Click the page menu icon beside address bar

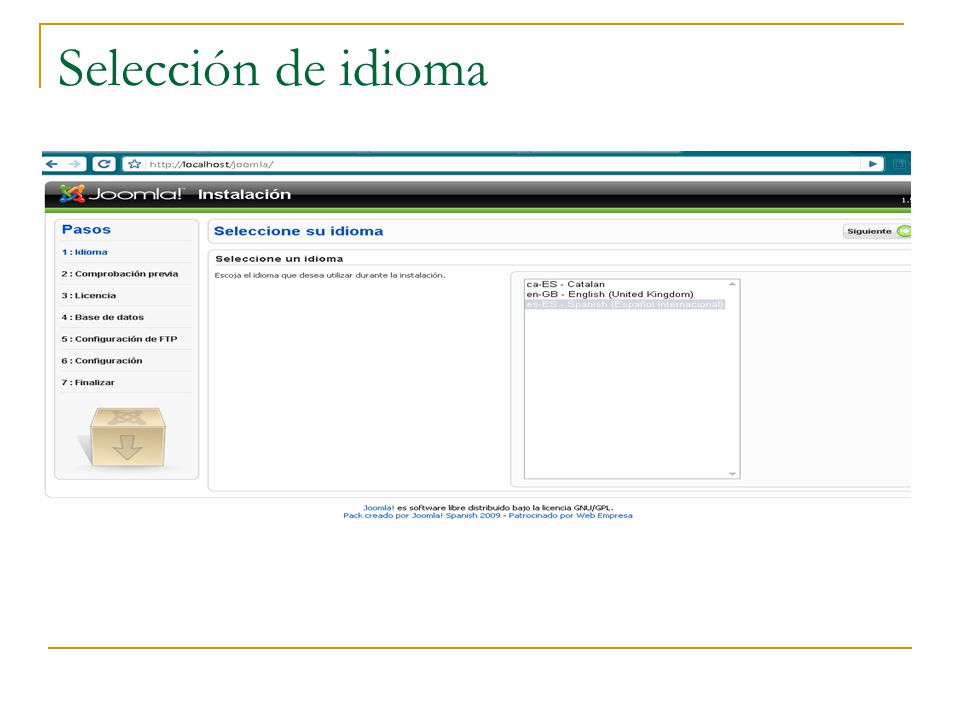[x=899, y=164]
